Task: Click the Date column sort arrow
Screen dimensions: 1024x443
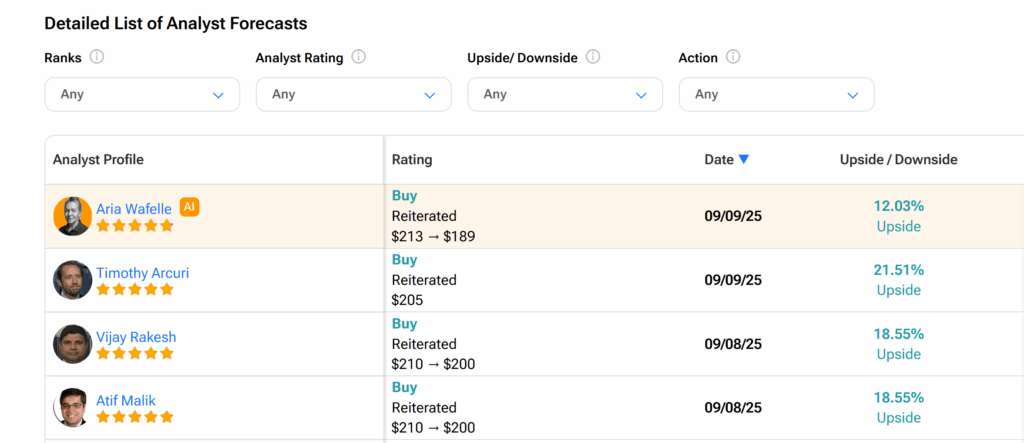Action: point(743,159)
